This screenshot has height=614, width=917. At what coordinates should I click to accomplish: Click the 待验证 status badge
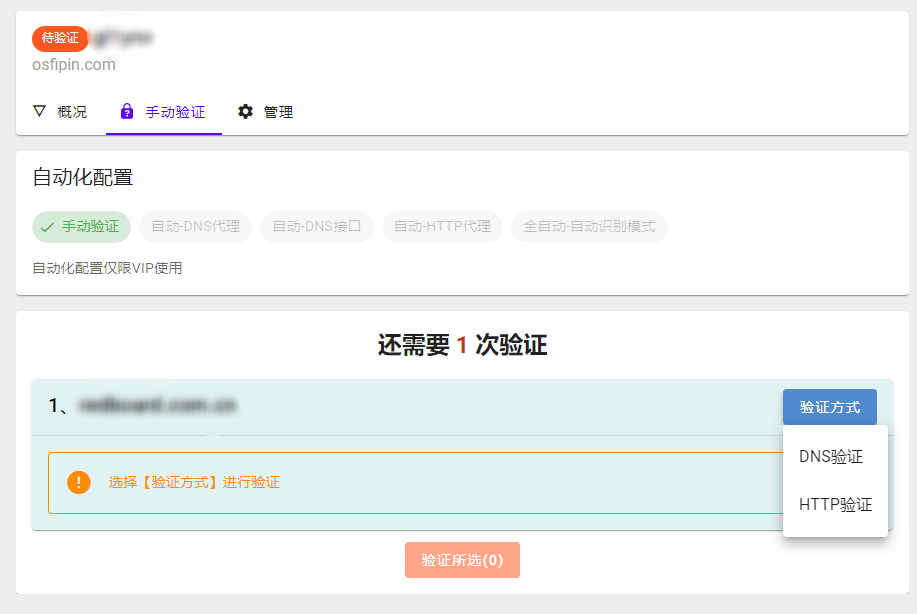tap(60, 38)
